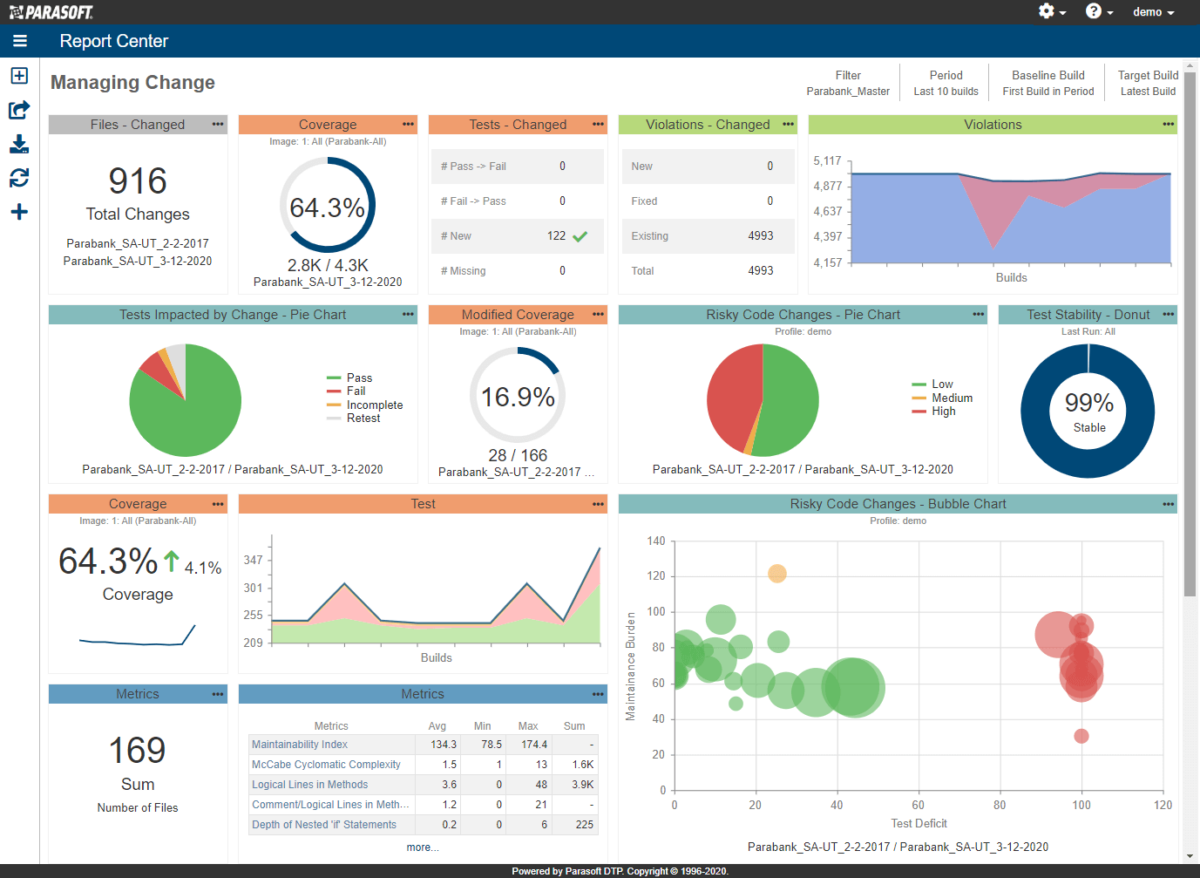Share the dashboard via the export icon
The width and height of the screenshot is (1200, 878).
point(19,110)
